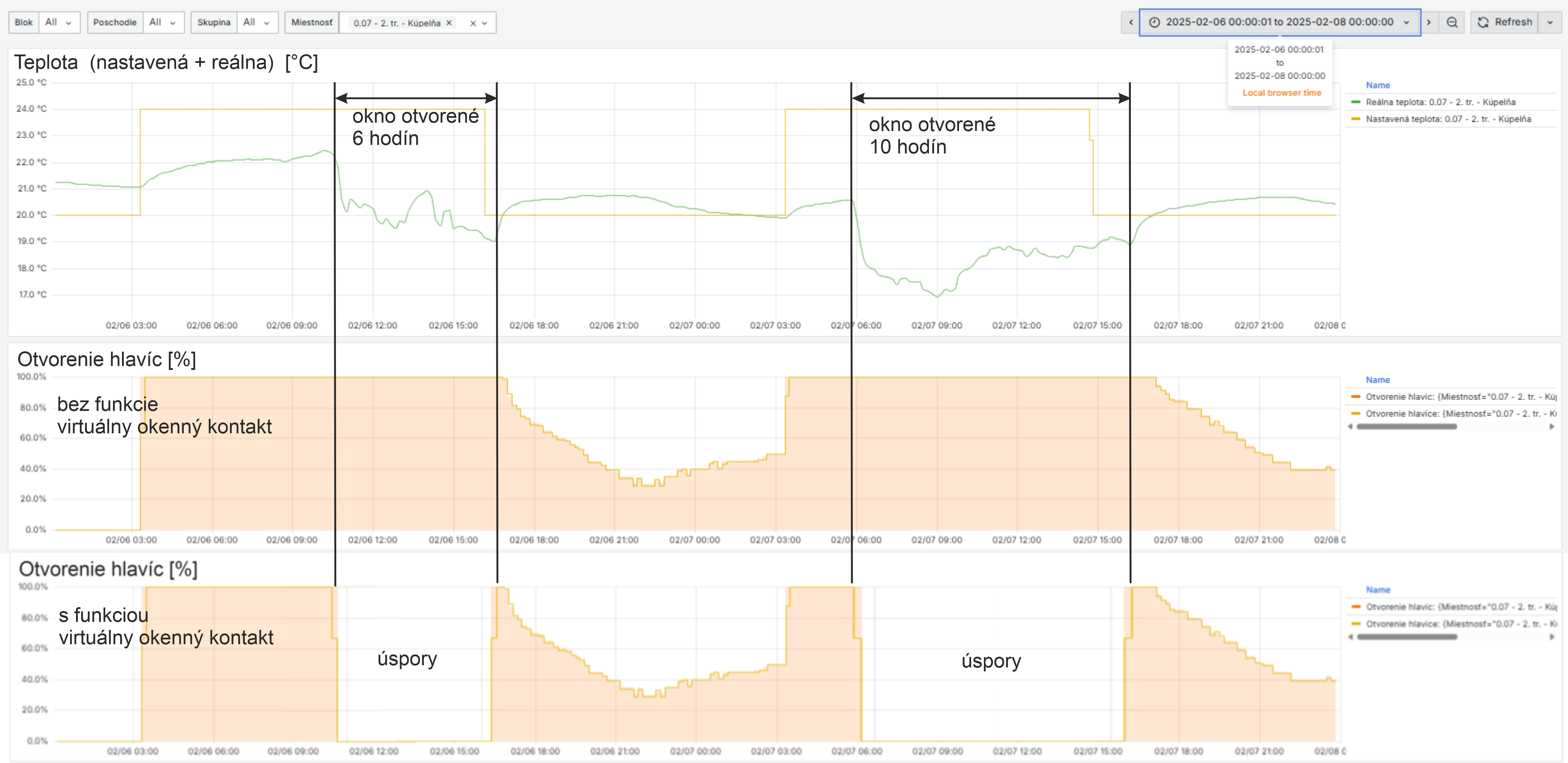
Task: Remove the 0.07 - 2. tr. - Kúpeľňa tag
Action: click(x=449, y=23)
